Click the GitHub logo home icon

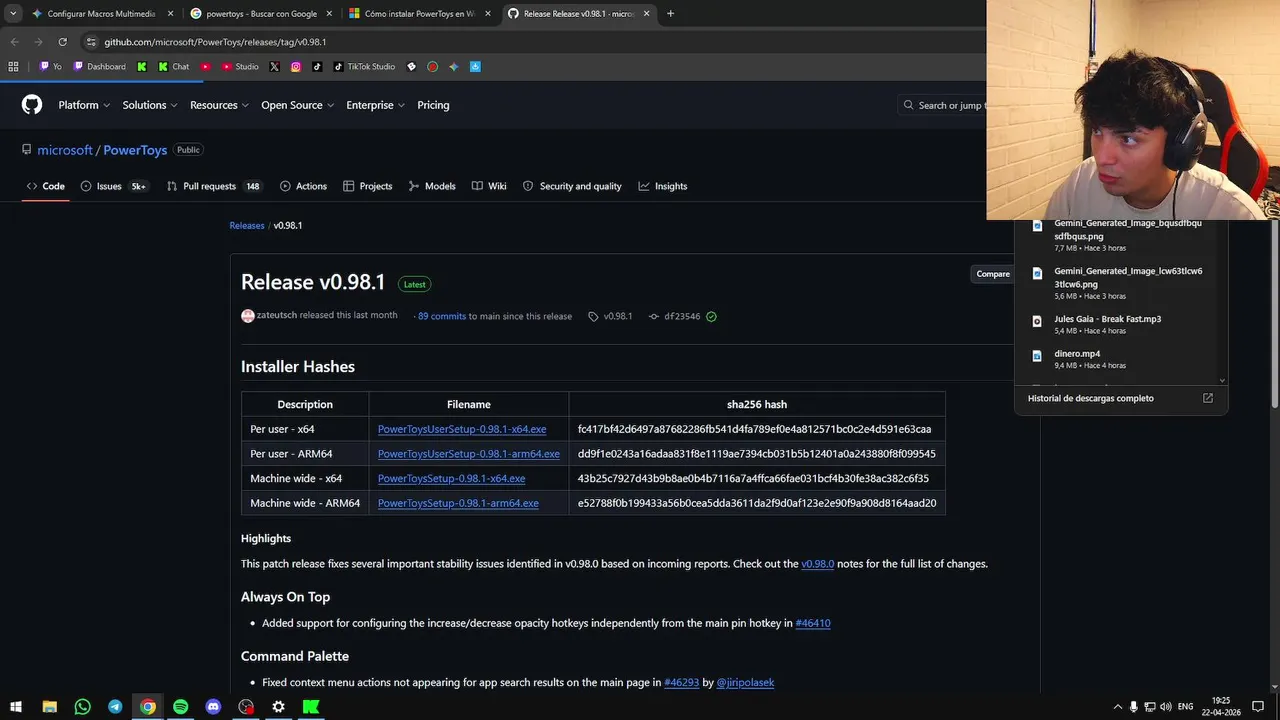(x=32, y=105)
